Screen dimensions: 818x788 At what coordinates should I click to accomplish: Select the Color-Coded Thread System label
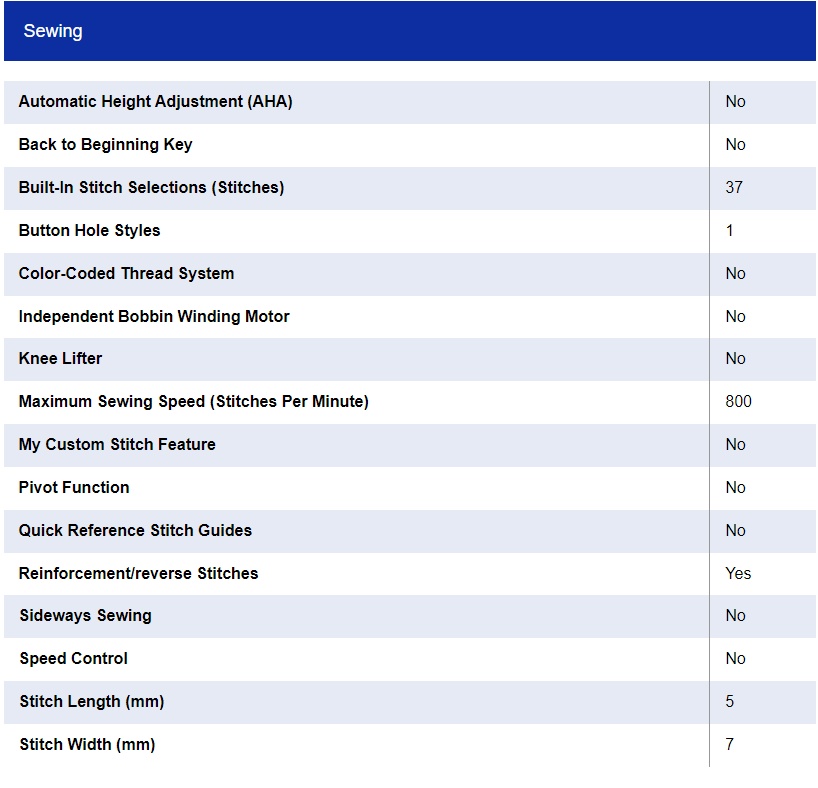pyautogui.click(x=126, y=274)
